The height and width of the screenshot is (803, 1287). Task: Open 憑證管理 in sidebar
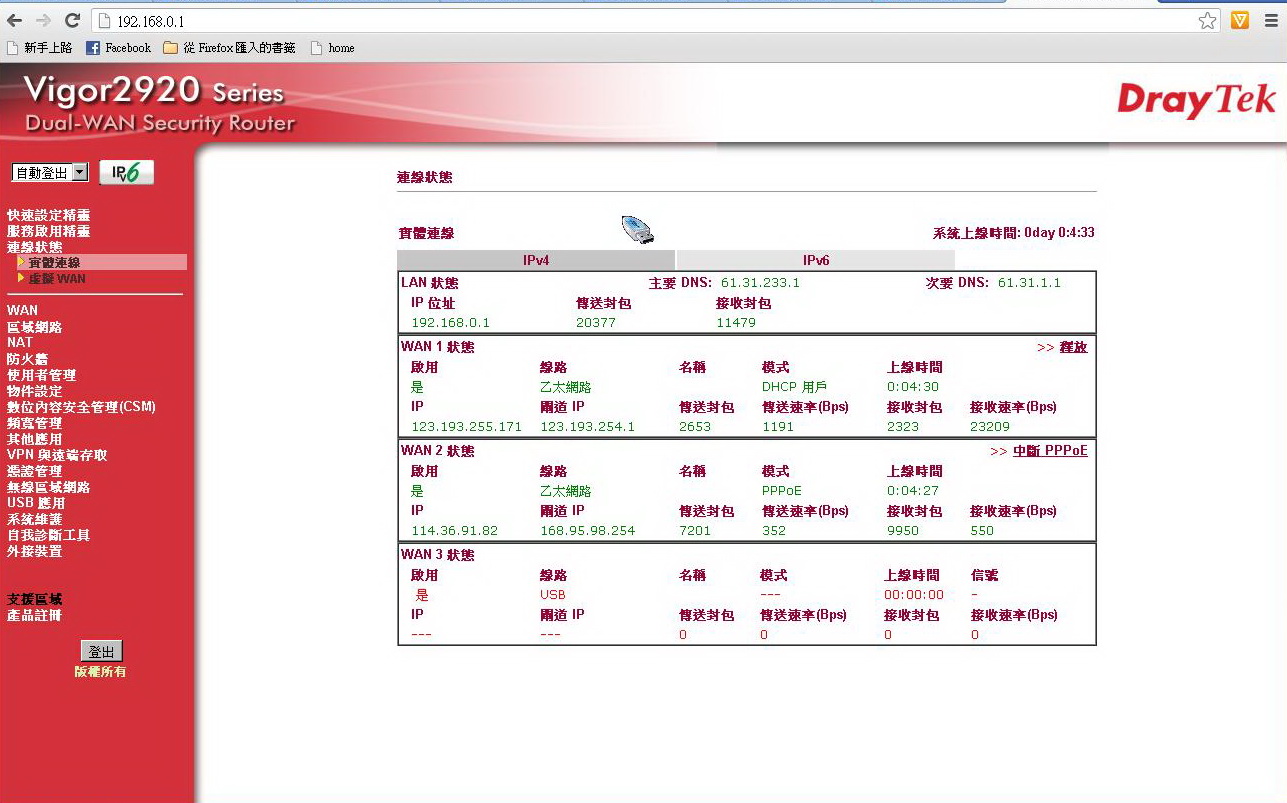[34, 471]
